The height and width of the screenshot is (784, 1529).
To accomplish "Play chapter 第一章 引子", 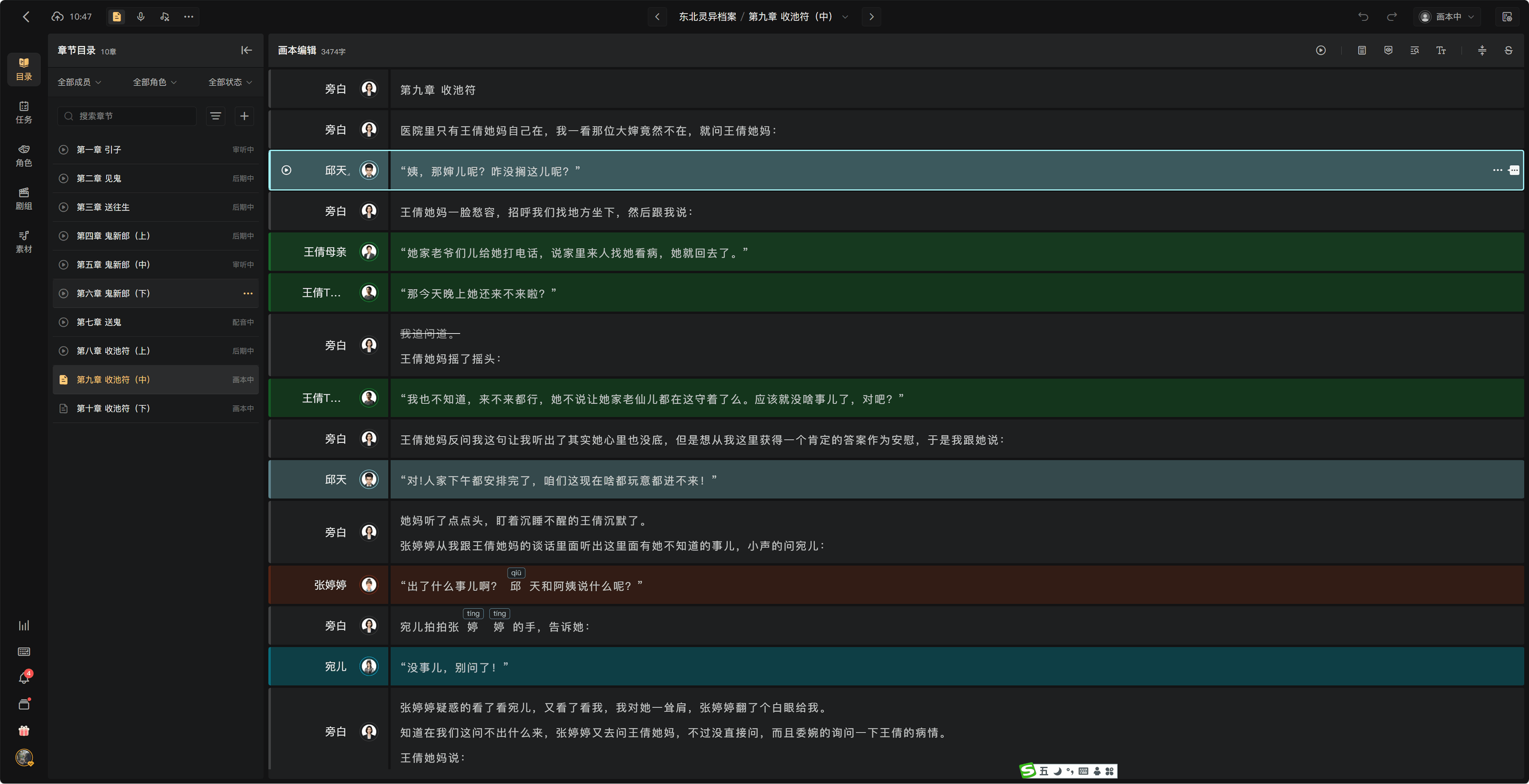I will point(64,150).
